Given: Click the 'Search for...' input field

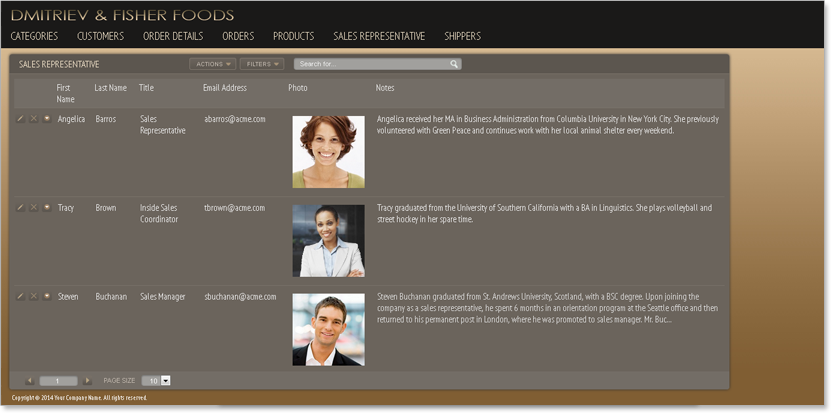Looking at the screenshot, I should coord(370,64).
